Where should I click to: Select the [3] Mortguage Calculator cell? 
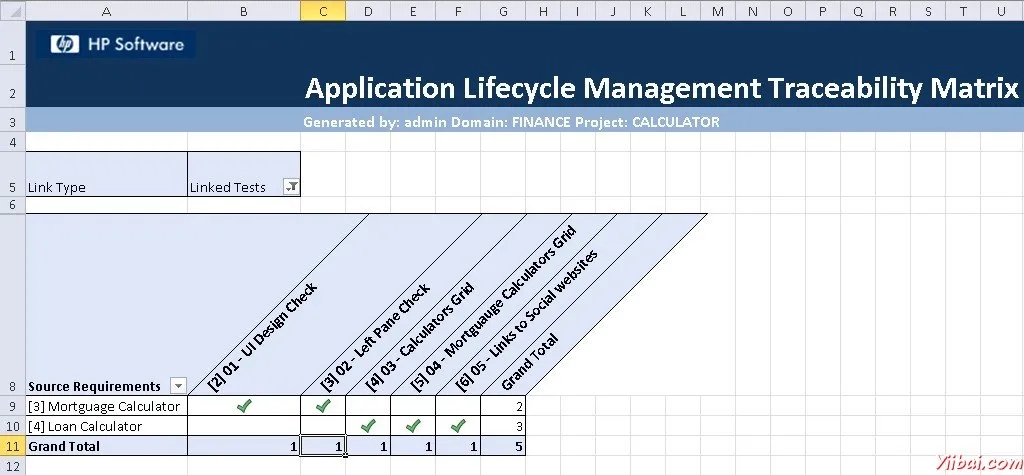107,406
